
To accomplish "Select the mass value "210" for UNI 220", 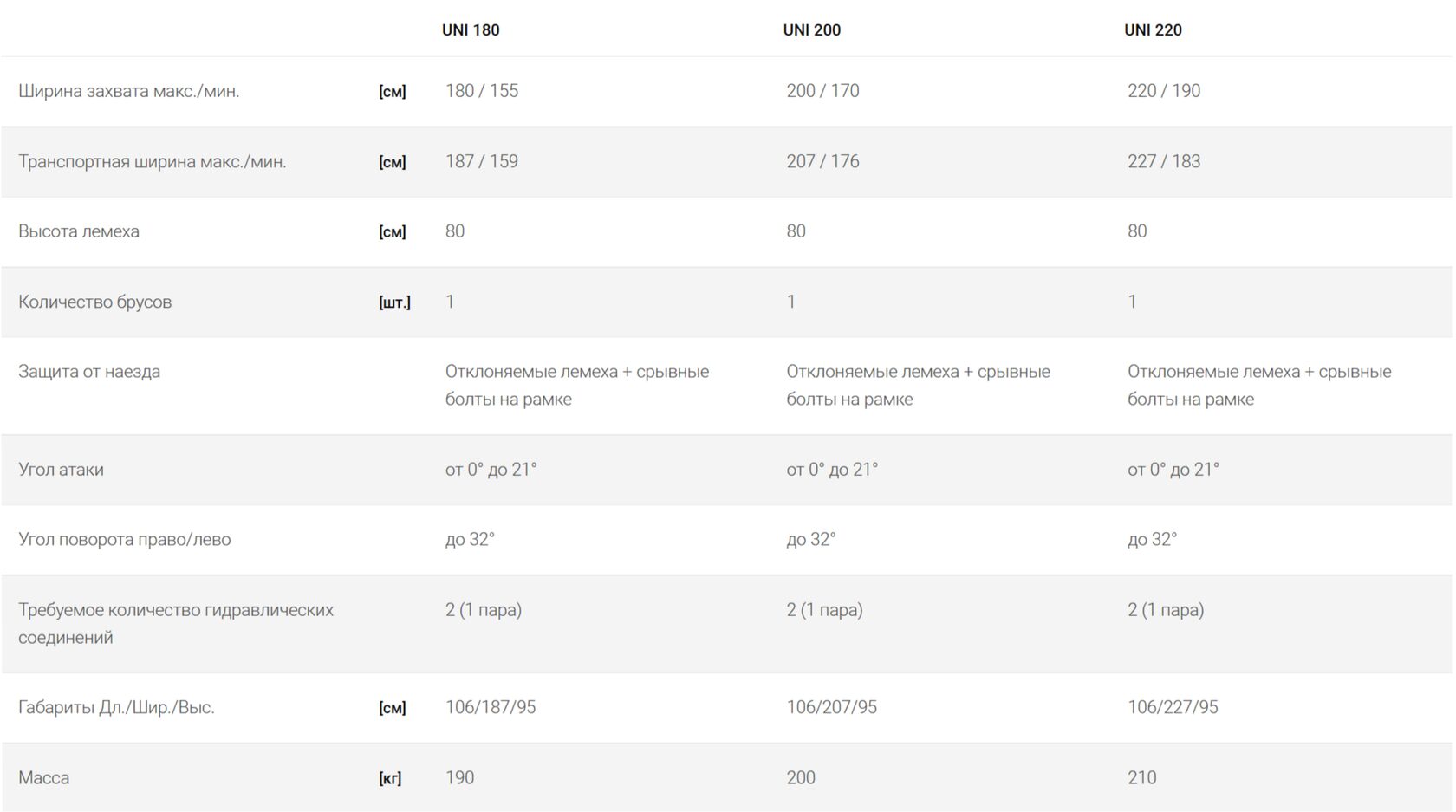I will click(x=1141, y=777).
